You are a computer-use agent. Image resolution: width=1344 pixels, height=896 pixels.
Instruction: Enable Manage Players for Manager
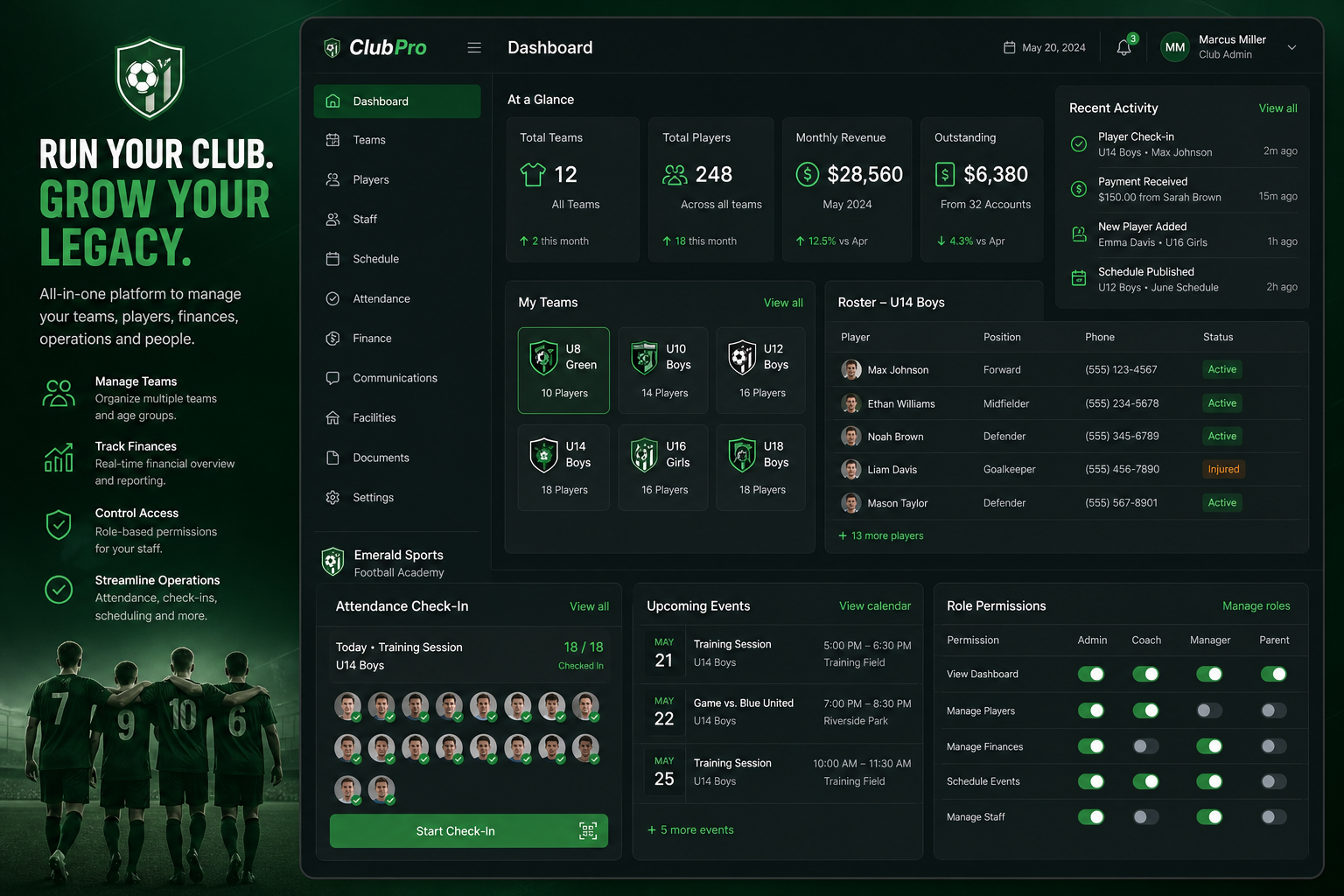[x=1209, y=710]
